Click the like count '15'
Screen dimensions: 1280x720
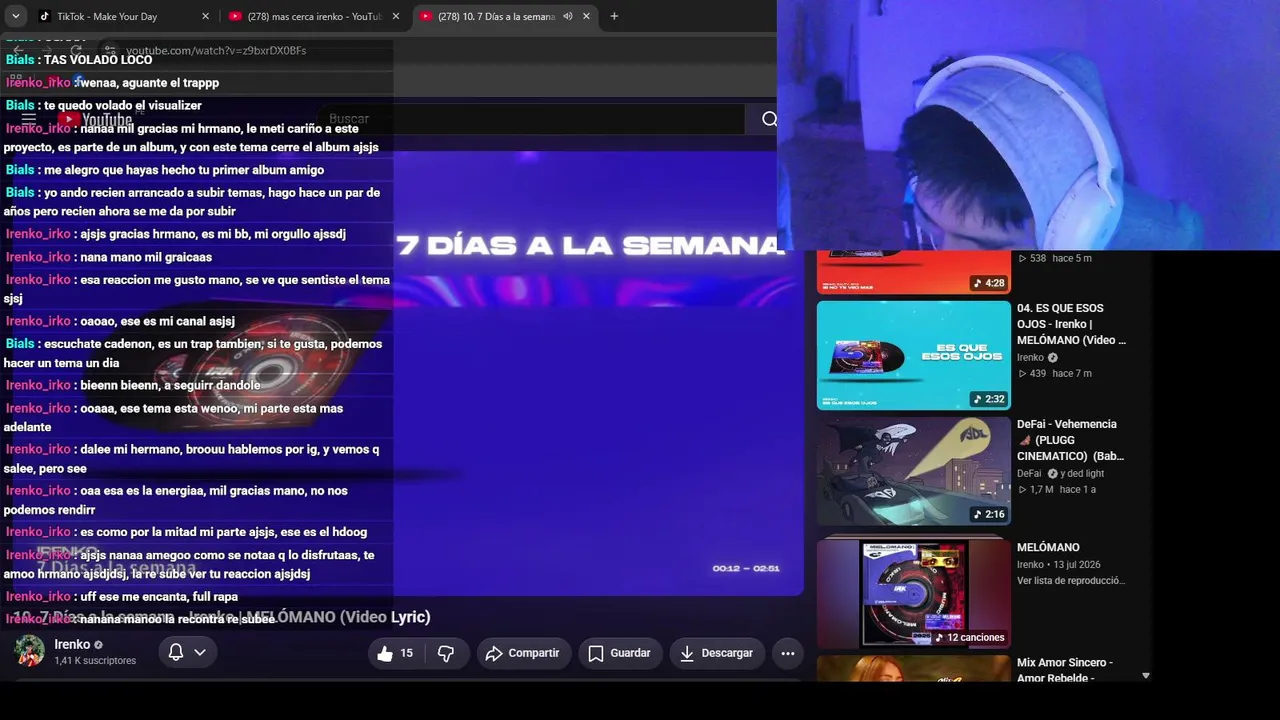coord(406,653)
